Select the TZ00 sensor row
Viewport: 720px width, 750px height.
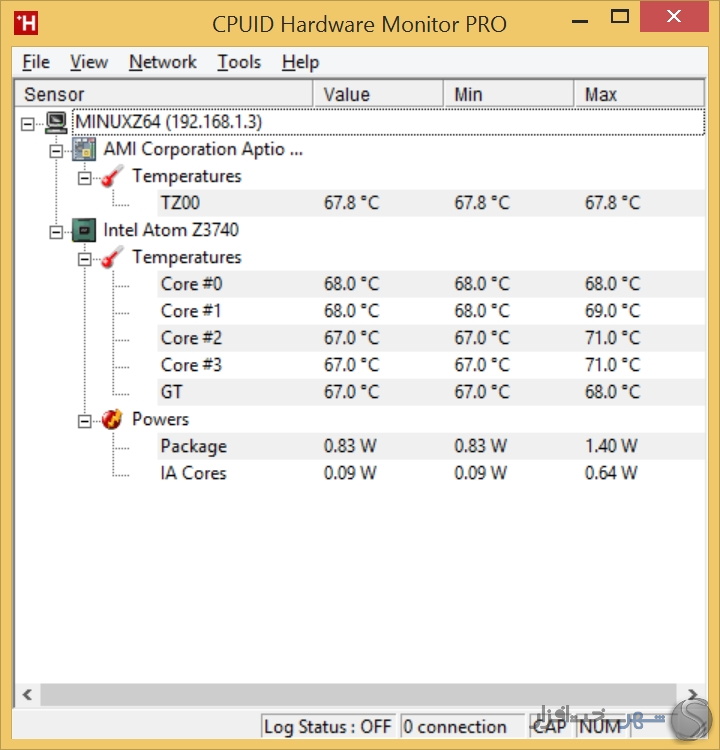click(431, 203)
